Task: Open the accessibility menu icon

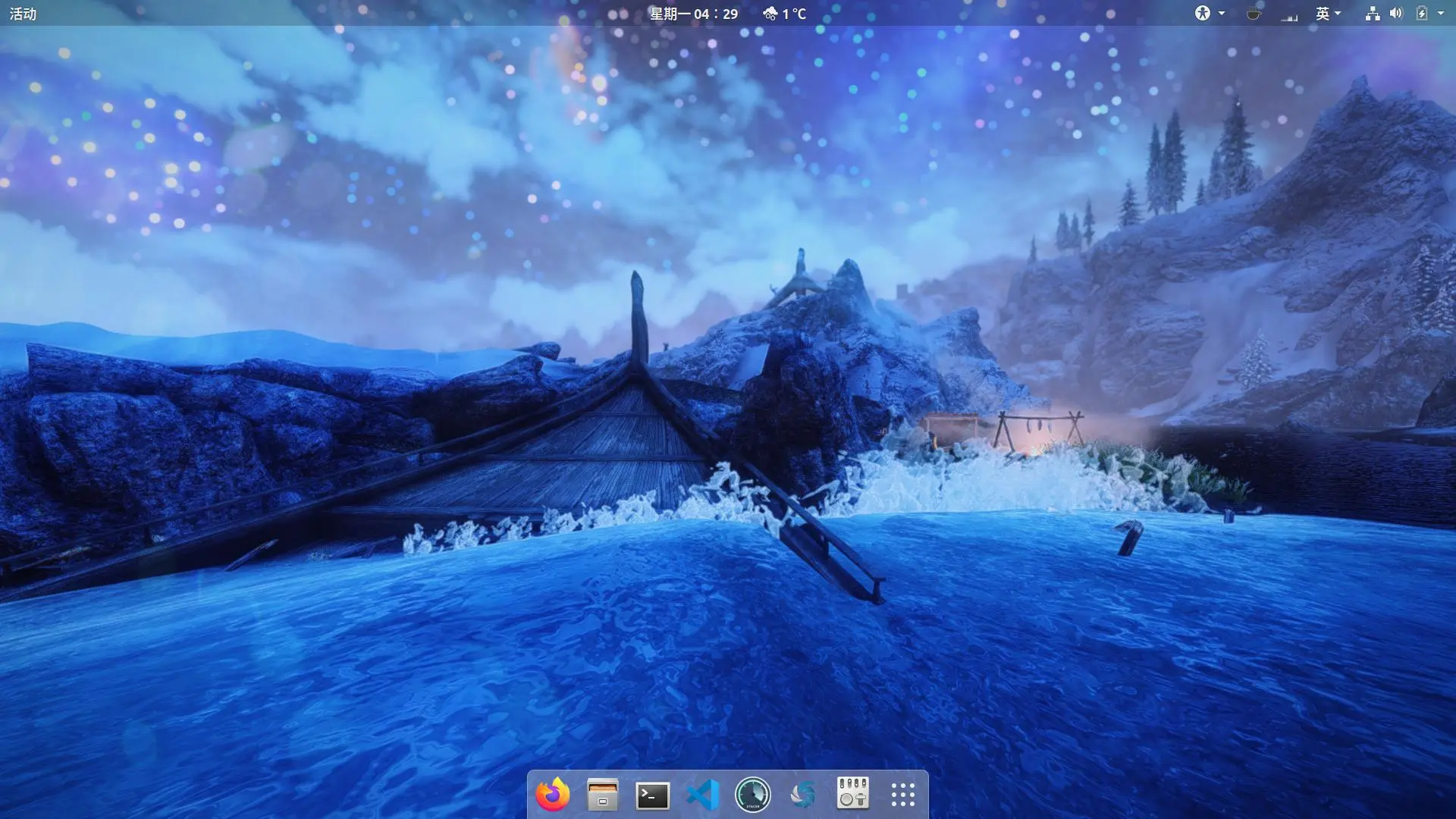Action: 1203,14
